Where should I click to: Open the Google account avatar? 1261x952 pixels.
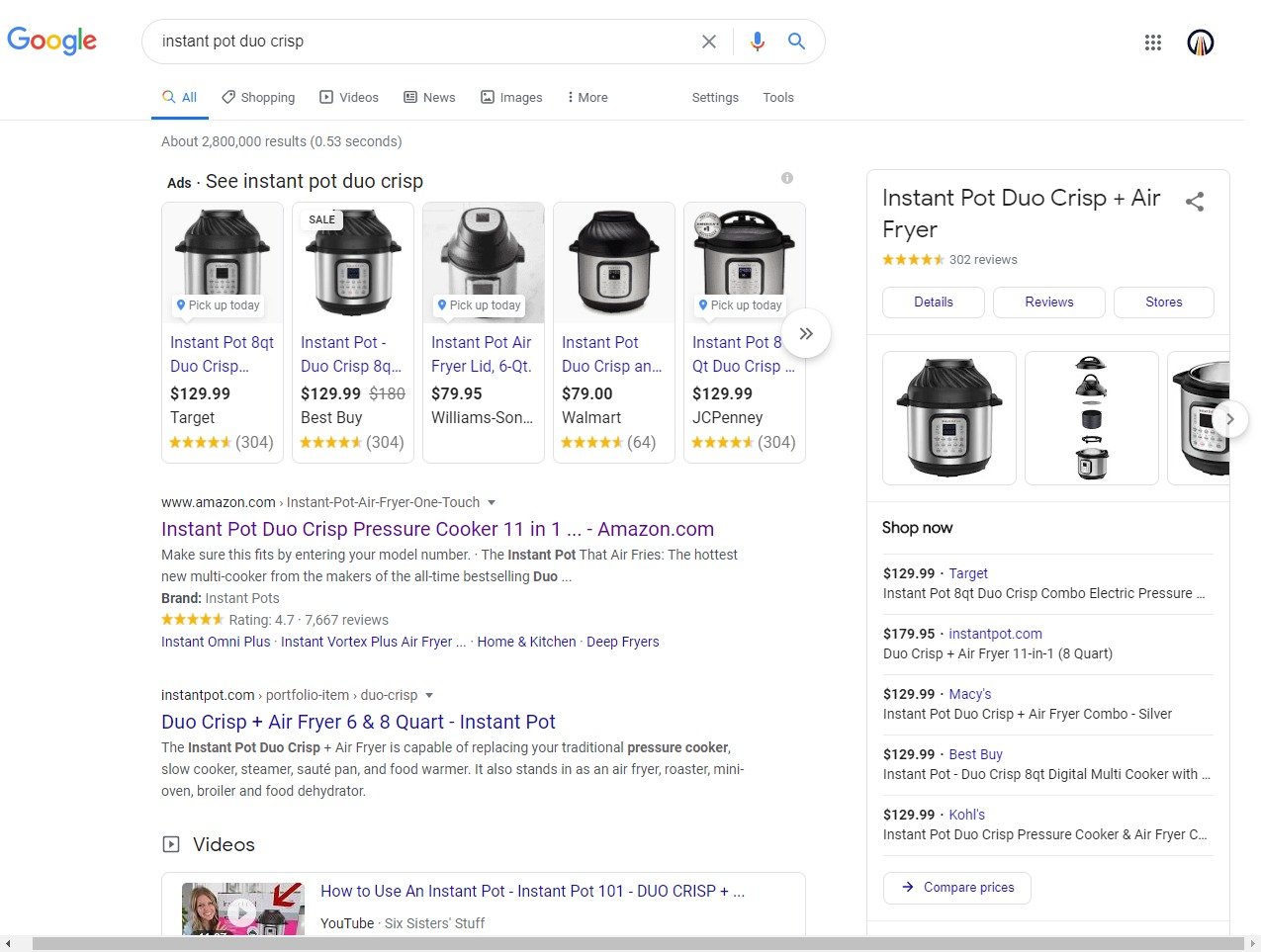1201,43
